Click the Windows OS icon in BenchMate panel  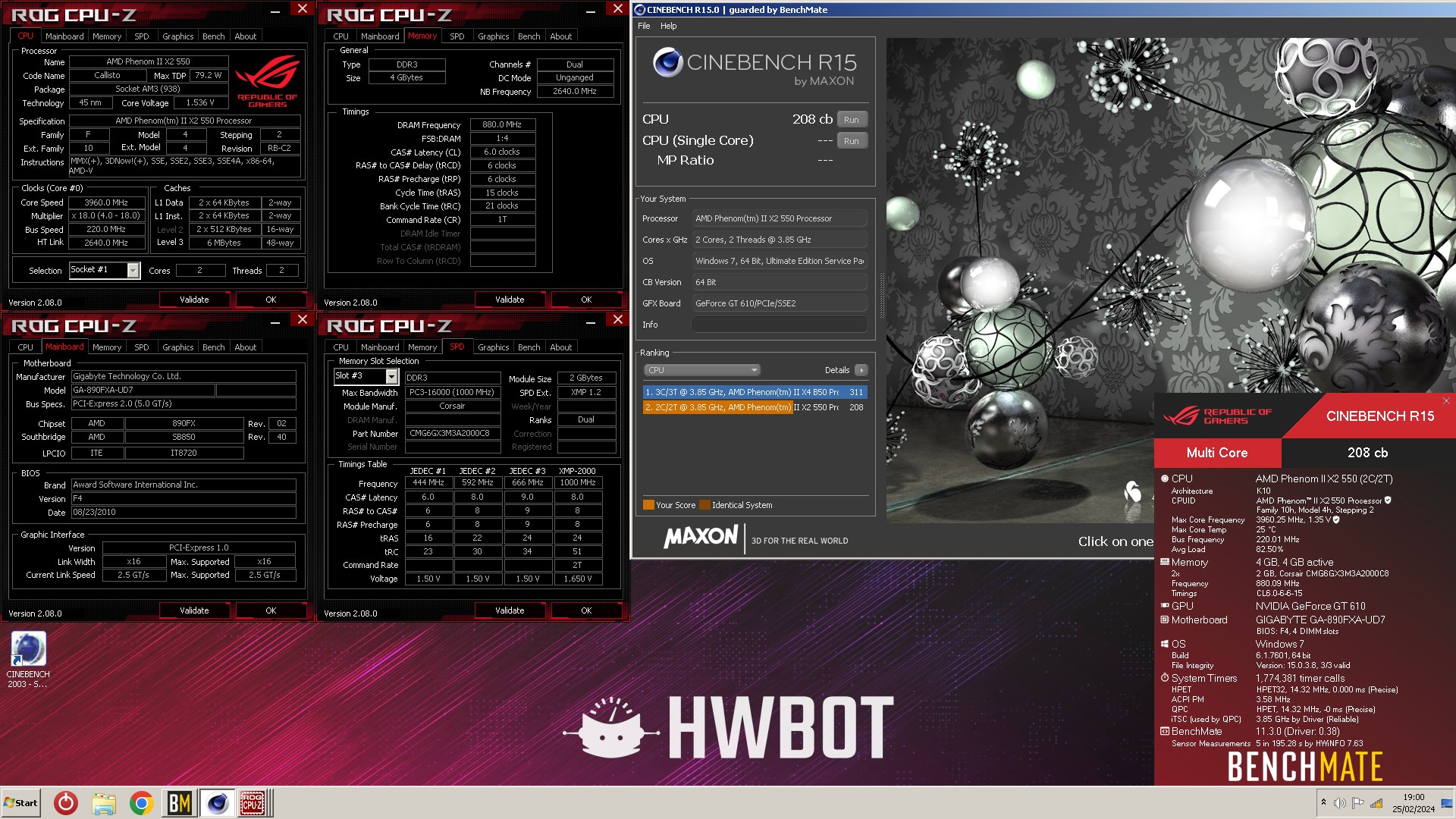[1165, 644]
